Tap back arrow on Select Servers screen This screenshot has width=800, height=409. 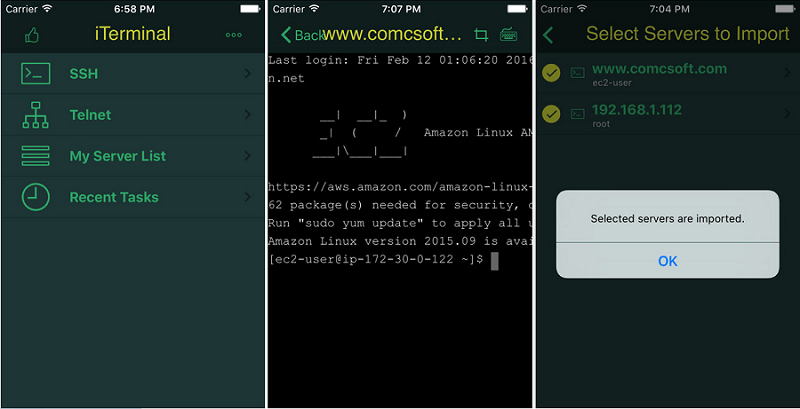tap(548, 35)
